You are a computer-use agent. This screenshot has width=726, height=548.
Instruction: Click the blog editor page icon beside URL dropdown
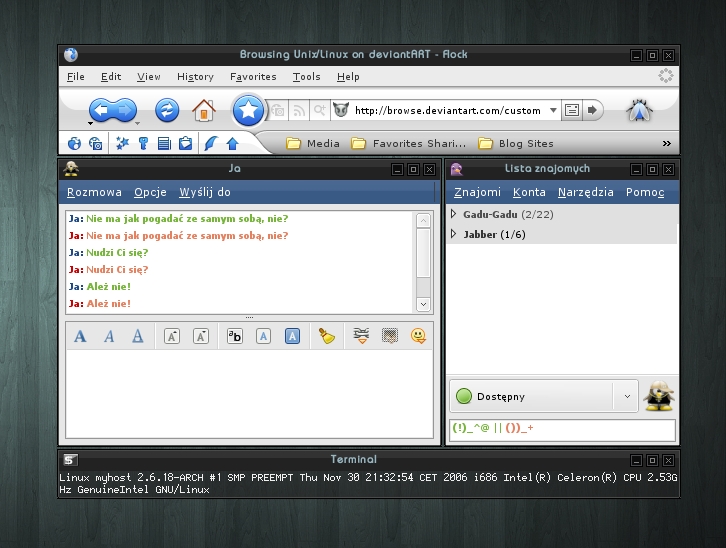coord(572,110)
